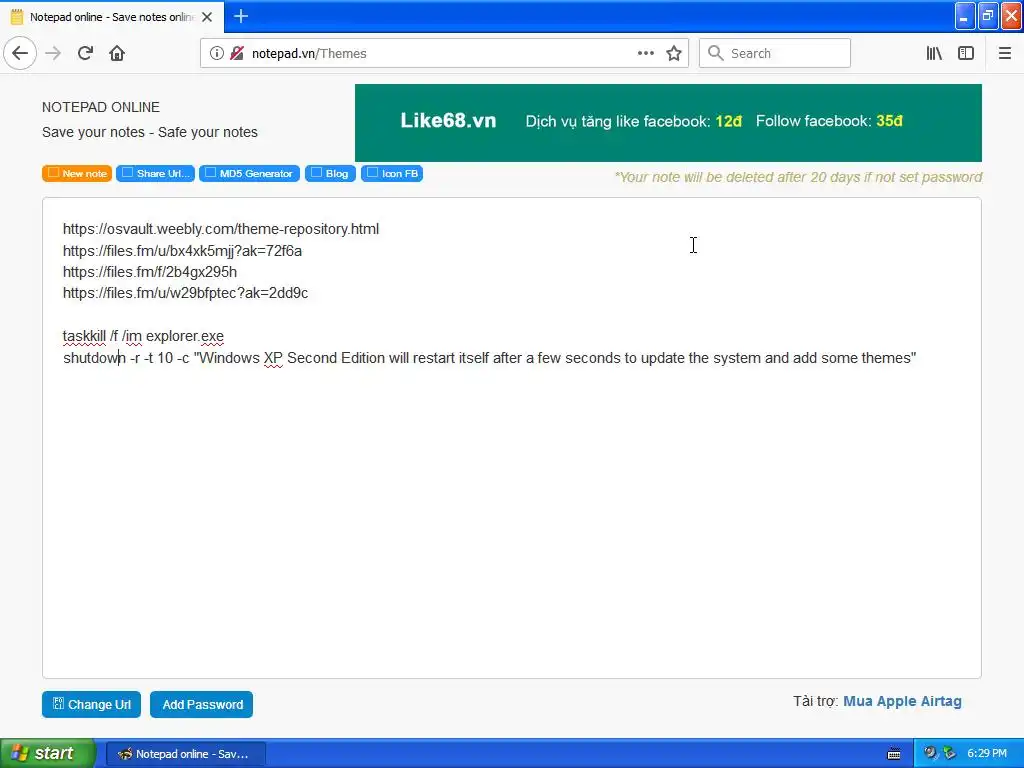Screen dimensions: 1024x768
Task: Bookmark this page with the star
Action: [674, 53]
